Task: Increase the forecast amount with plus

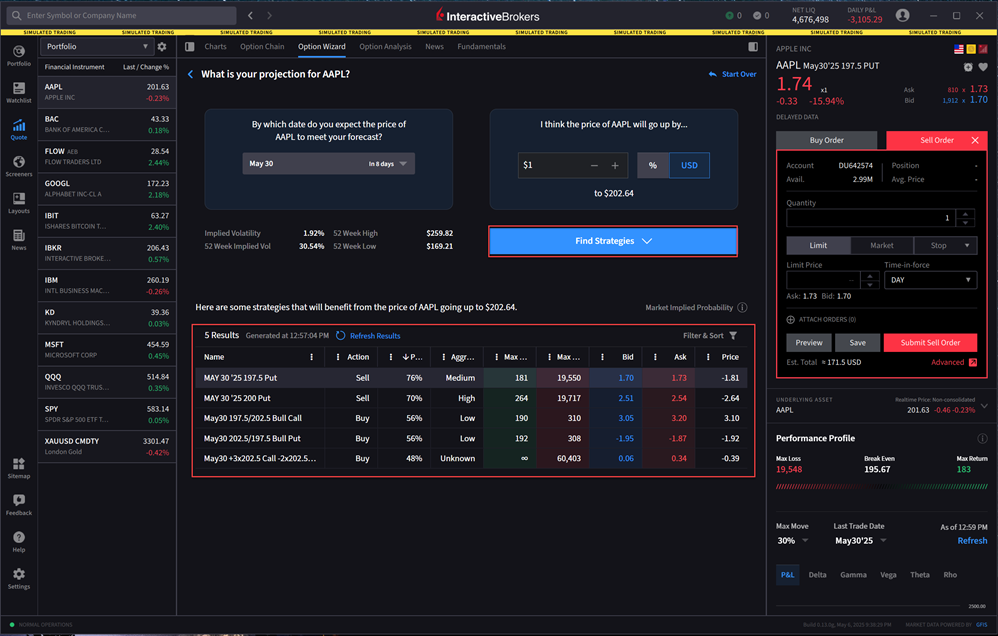Action: click(615, 166)
